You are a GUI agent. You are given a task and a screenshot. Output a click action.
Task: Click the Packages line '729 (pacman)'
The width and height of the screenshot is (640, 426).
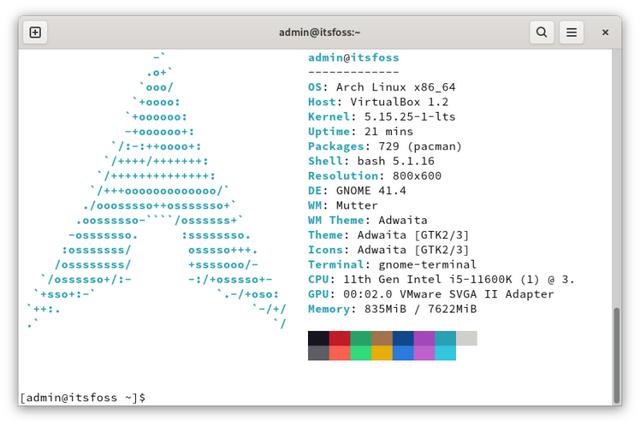(385, 146)
